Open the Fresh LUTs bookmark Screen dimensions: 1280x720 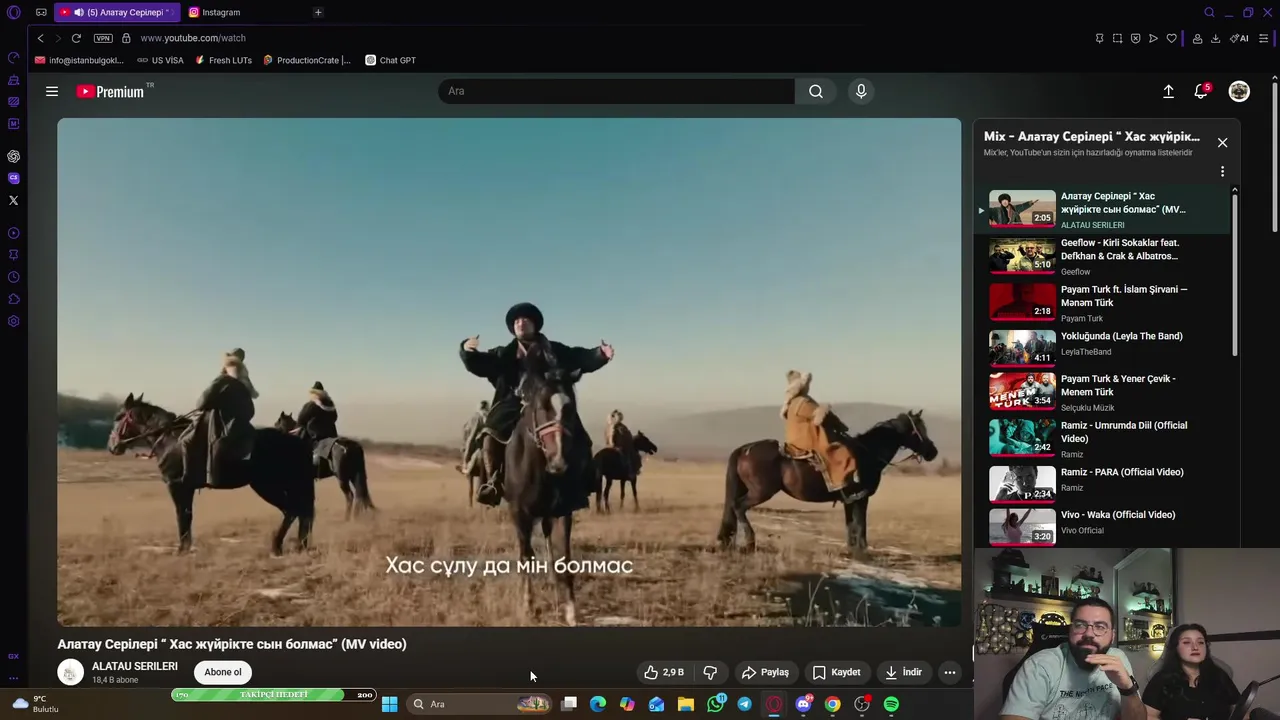[223, 60]
